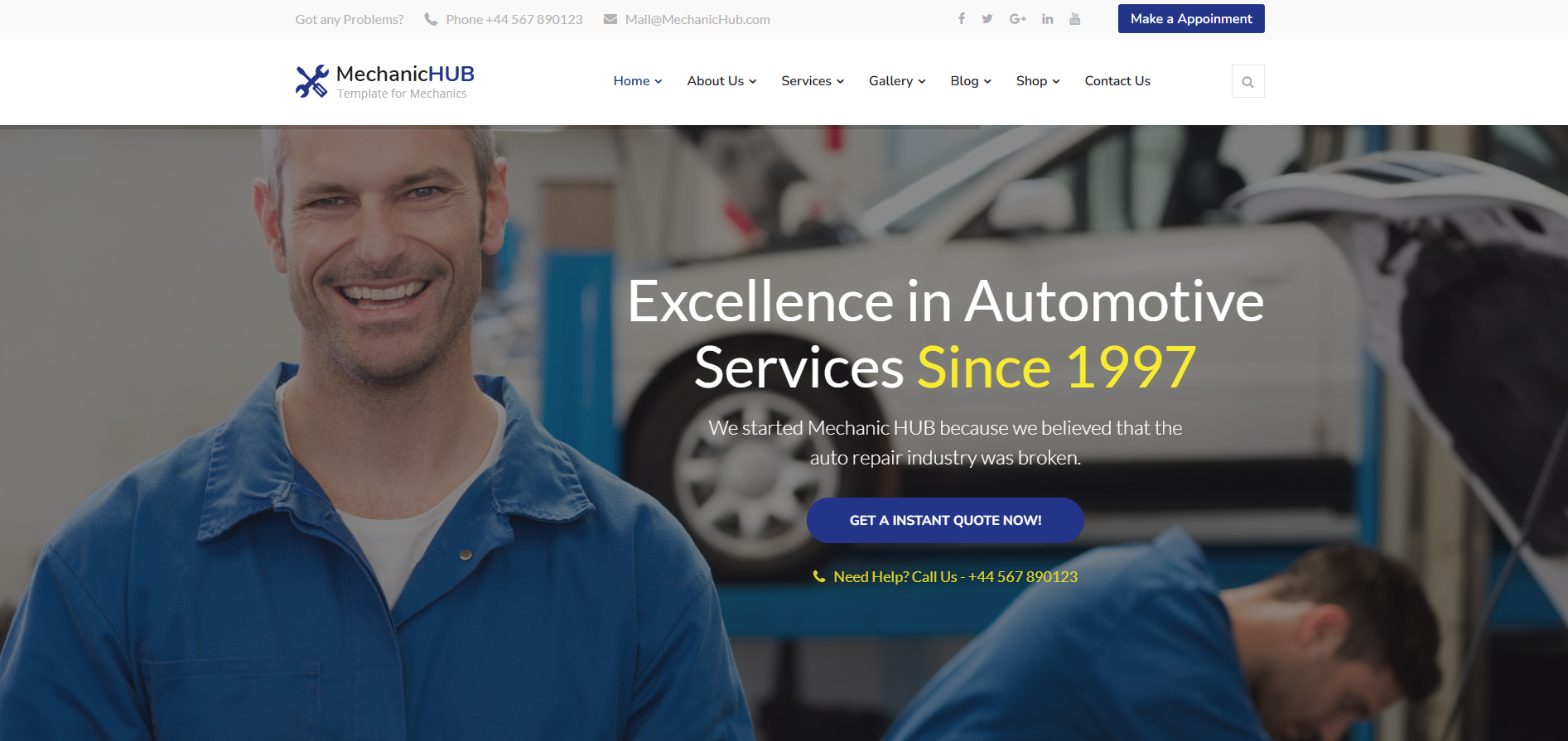Open the Facebook social icon
This screenshot has height=741, width=1568.
point(962,19)
